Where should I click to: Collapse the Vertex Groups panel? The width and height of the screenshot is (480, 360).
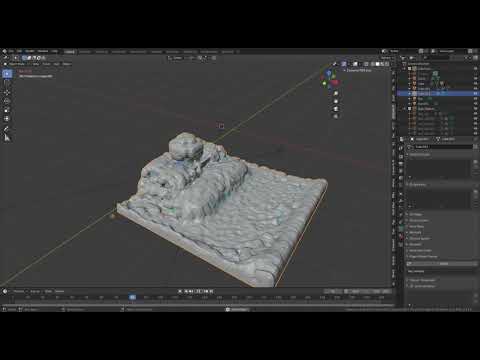420,155
